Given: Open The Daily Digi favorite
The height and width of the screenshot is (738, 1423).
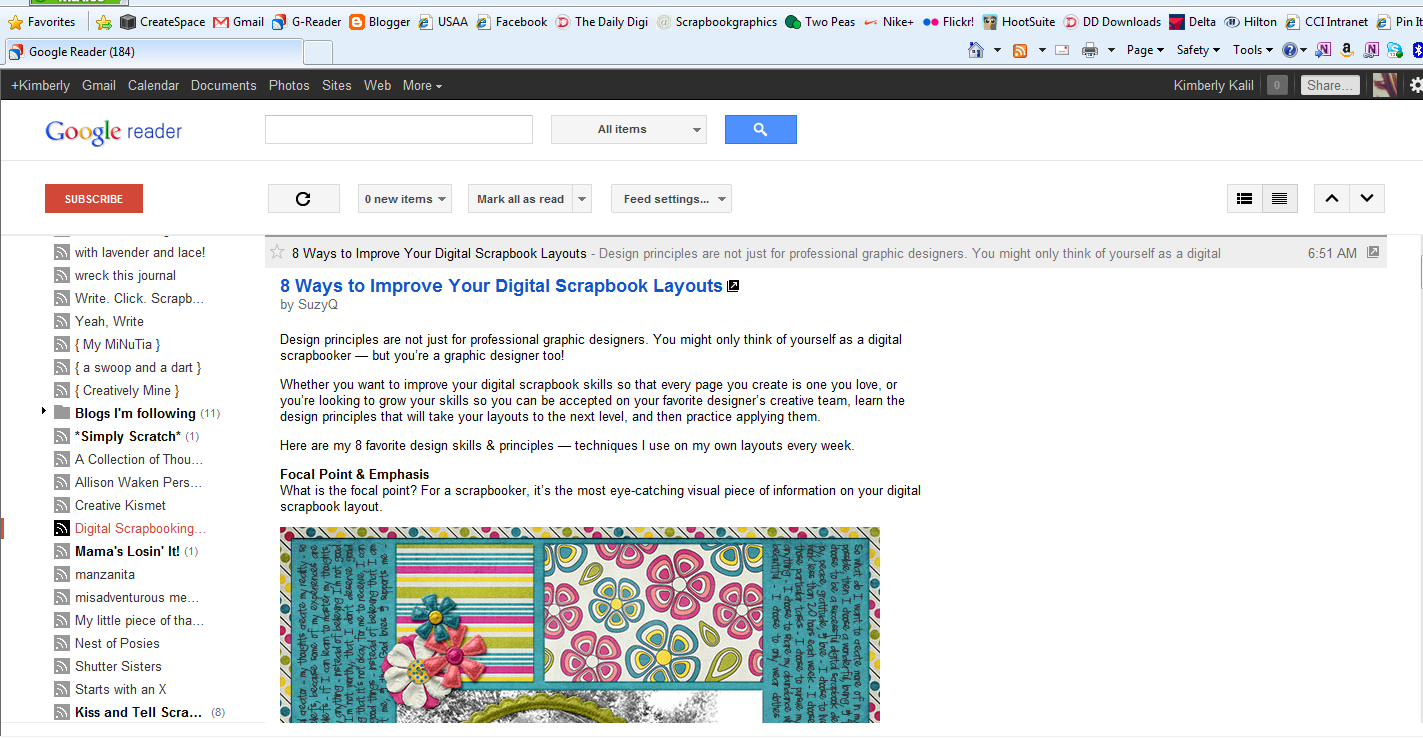Looking at the screenshot, I should (x=602, y=21).
